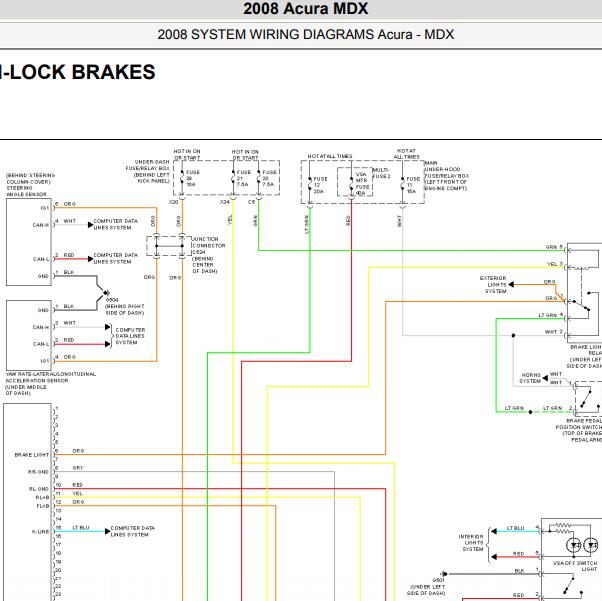
Task: Click the 'FUSE 12 20A' label
Action: pos(320,185)
